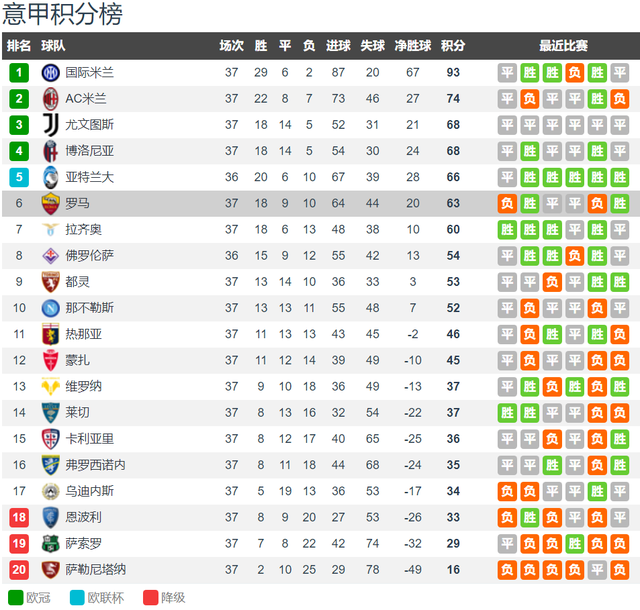The image size is (640, 610).
Task: Click the Fiorentina (佛罗伦萨) crest icon
Action: (x=51, y=256)
